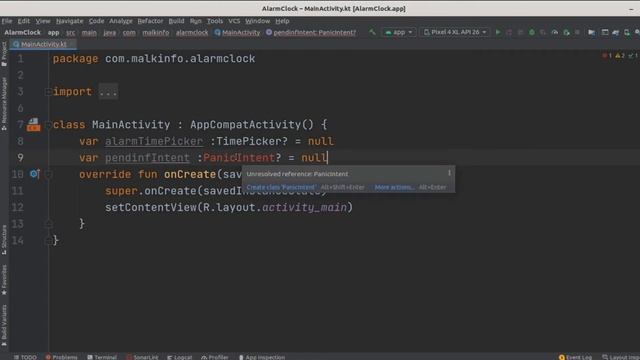Click the Apply Changes icon after Run
Viewport: 640px width, 360px height.
click(x=509, y=32)
